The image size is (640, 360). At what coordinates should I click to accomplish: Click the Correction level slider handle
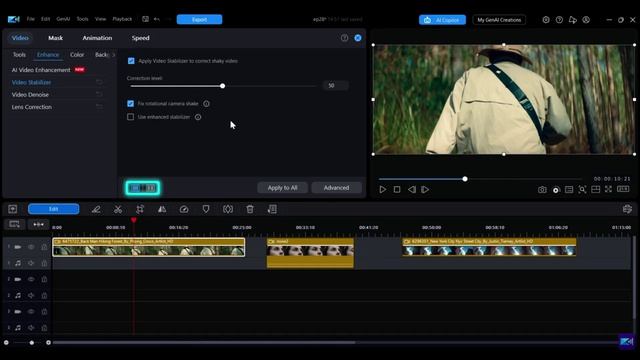[222, 86]
